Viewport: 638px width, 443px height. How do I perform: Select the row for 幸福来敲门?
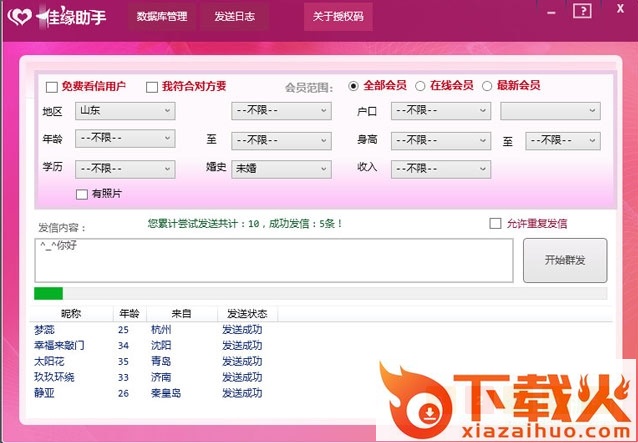pyautogui.click(x=321, y=345)
